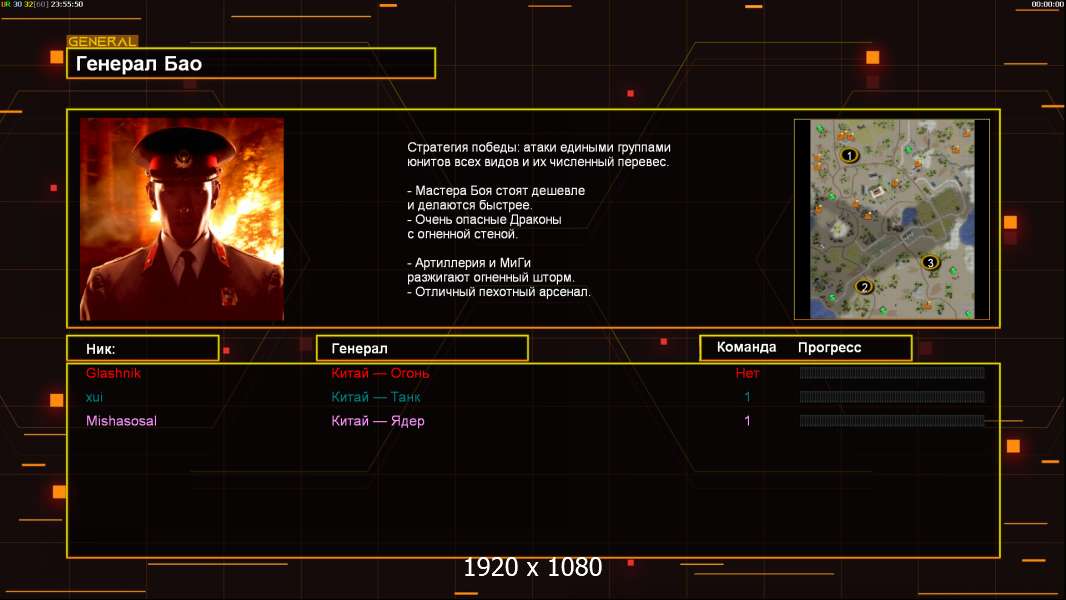The image size is (1066, 600).
Task: Click Mishasosal's loading progress bar
Action: (892, 421)
